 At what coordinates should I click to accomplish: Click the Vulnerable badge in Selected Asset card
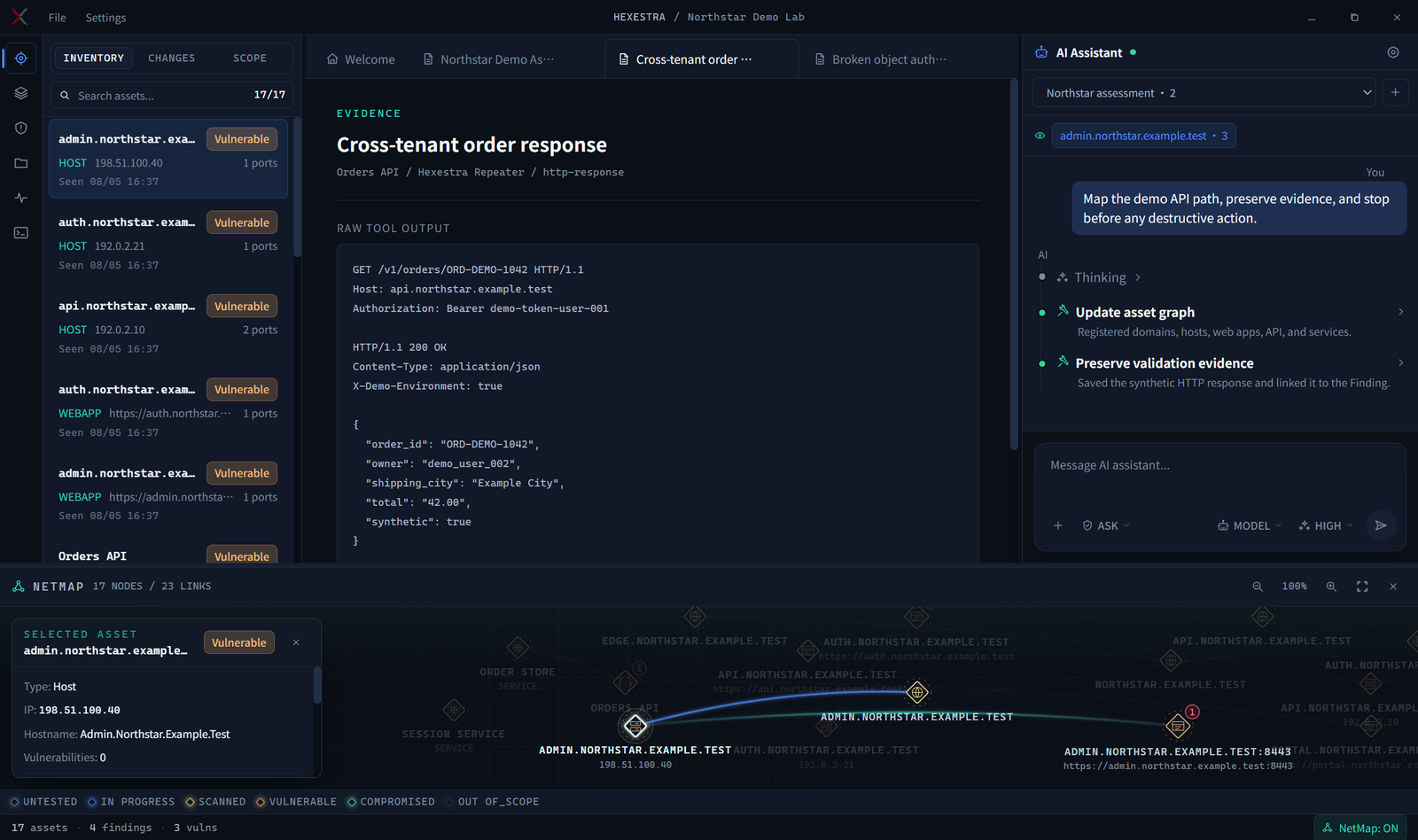pyautogui.click(x=239, y=642)
